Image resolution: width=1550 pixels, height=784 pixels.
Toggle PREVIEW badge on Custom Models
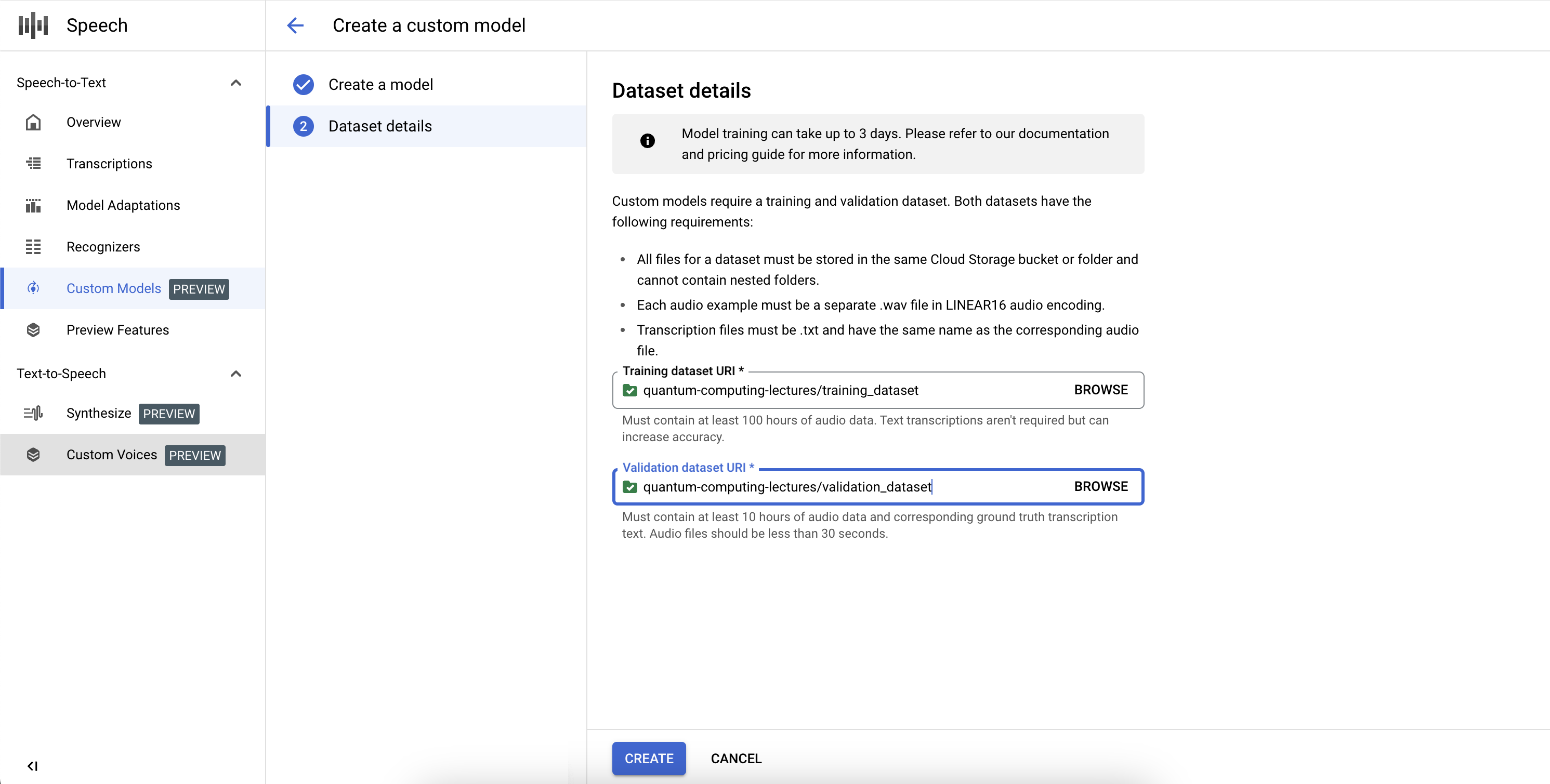tap(198, 288)
